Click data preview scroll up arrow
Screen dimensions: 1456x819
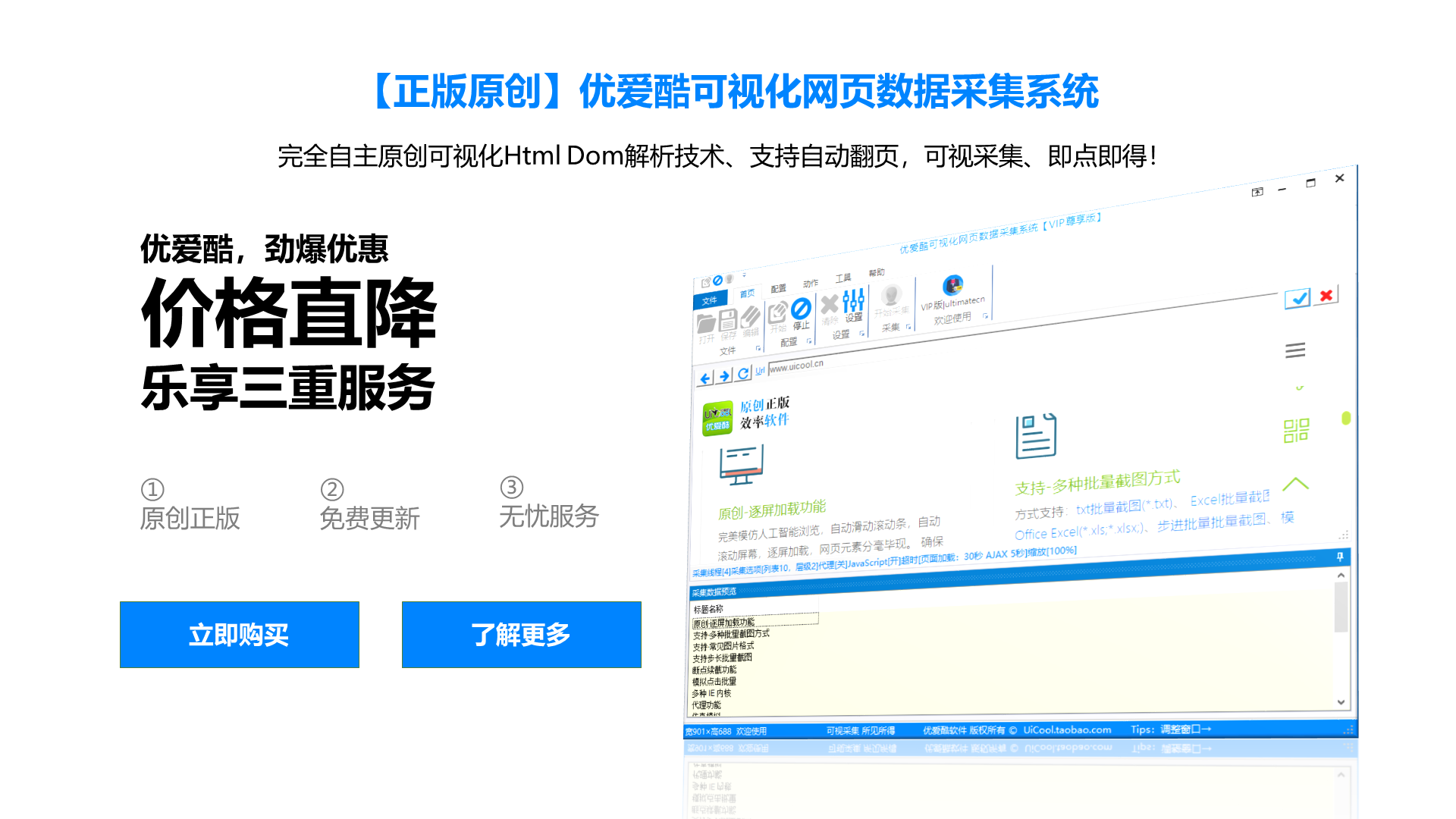pos(1341,576)
